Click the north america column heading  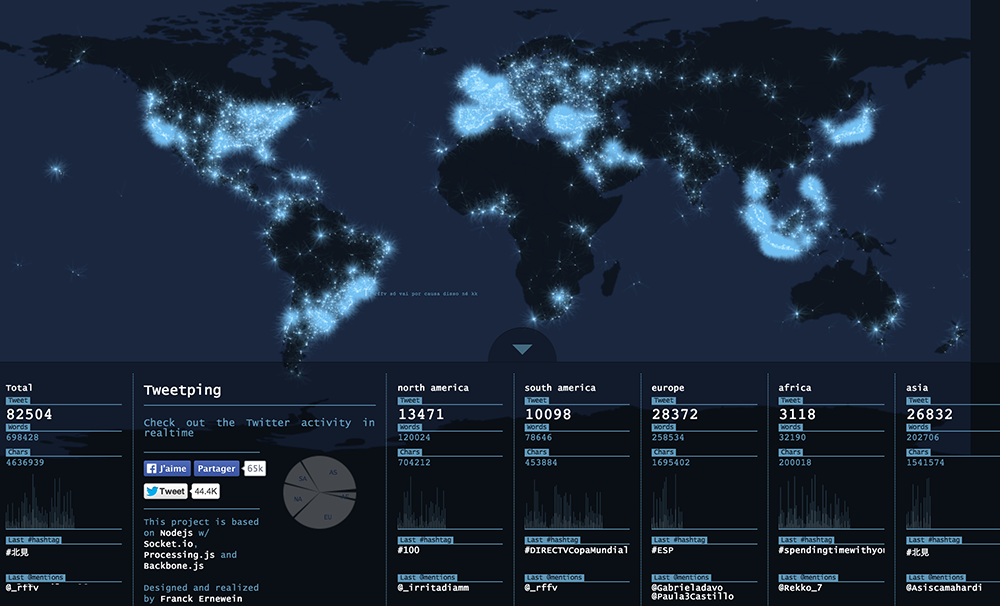point(433,388)
